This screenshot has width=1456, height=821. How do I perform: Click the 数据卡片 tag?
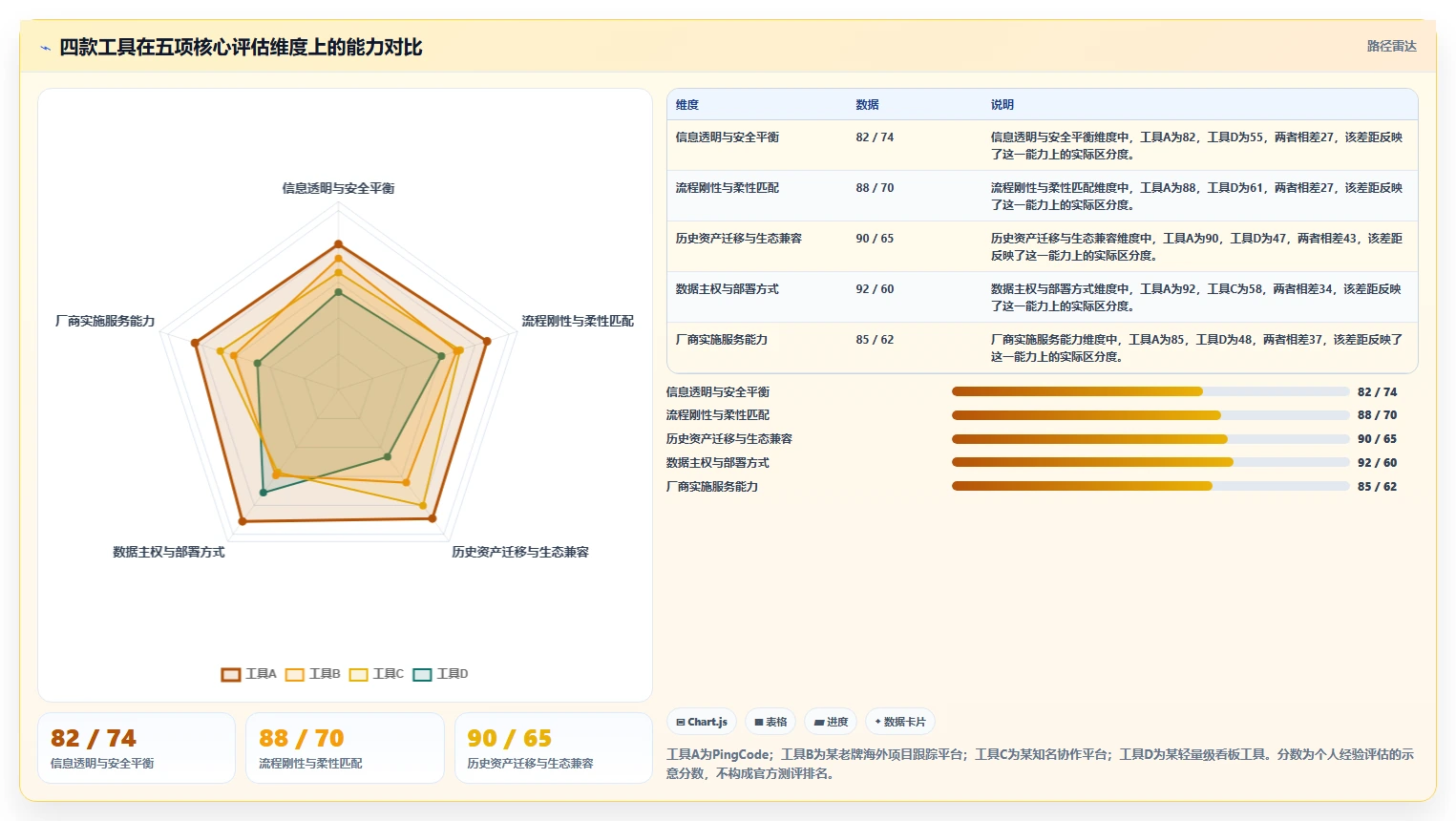click(900, 722)
